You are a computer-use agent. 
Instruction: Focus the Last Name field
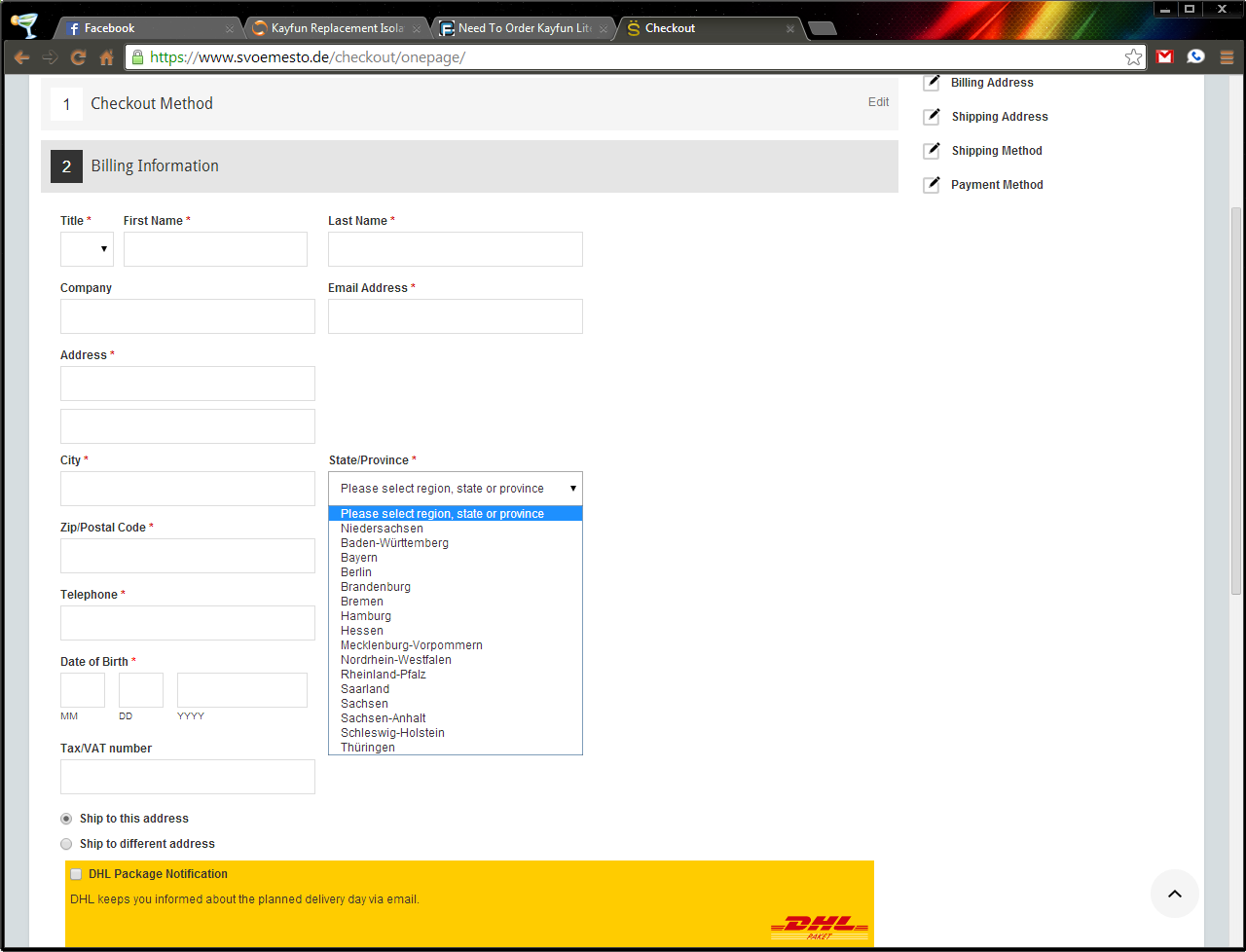[456, 249]
